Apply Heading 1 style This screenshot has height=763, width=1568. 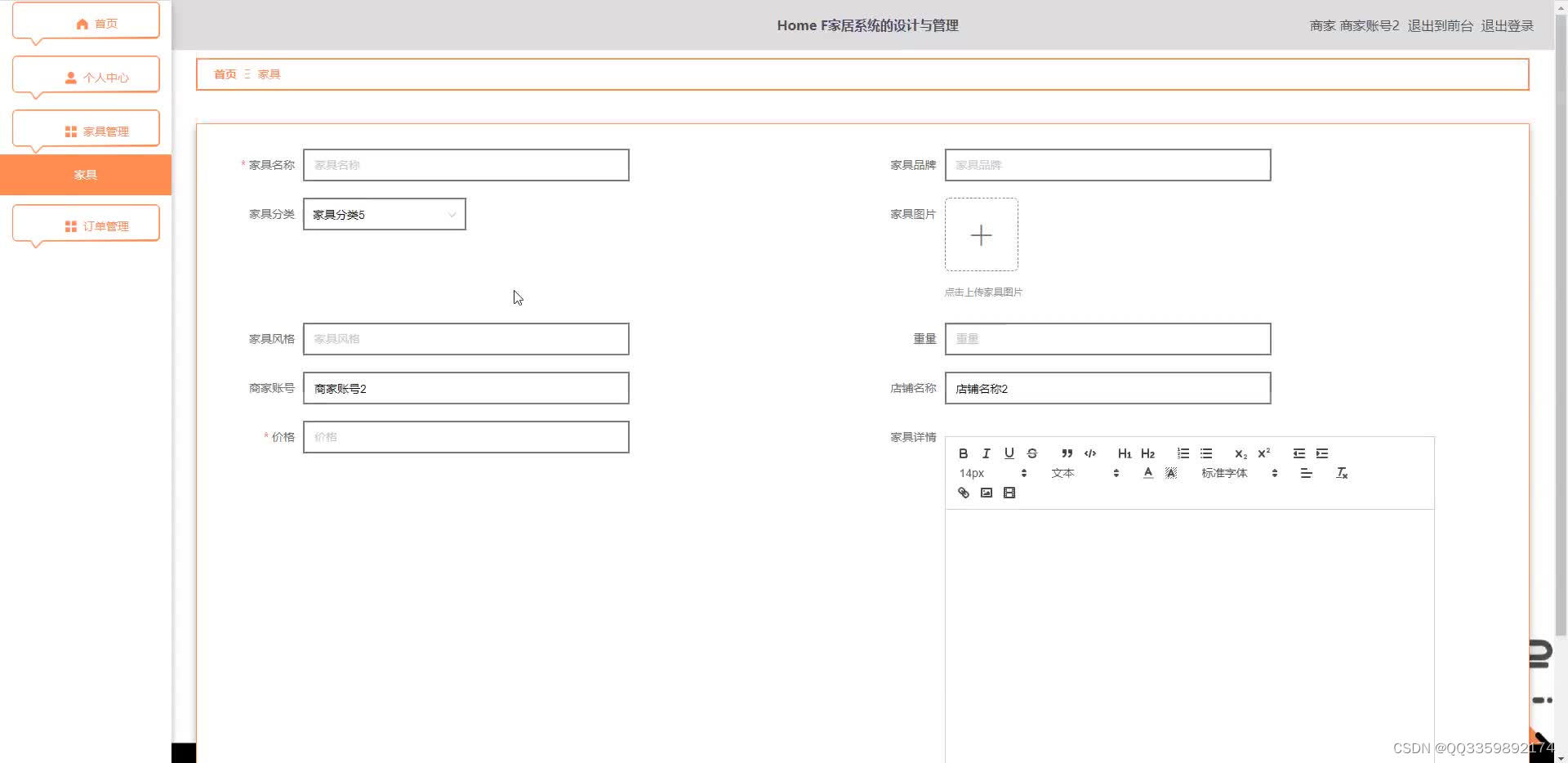pyautogui.click(x=1125, y=453)
